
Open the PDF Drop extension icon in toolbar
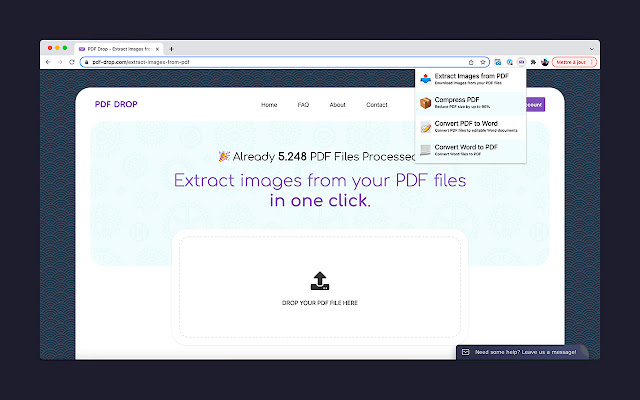[521, 62]
